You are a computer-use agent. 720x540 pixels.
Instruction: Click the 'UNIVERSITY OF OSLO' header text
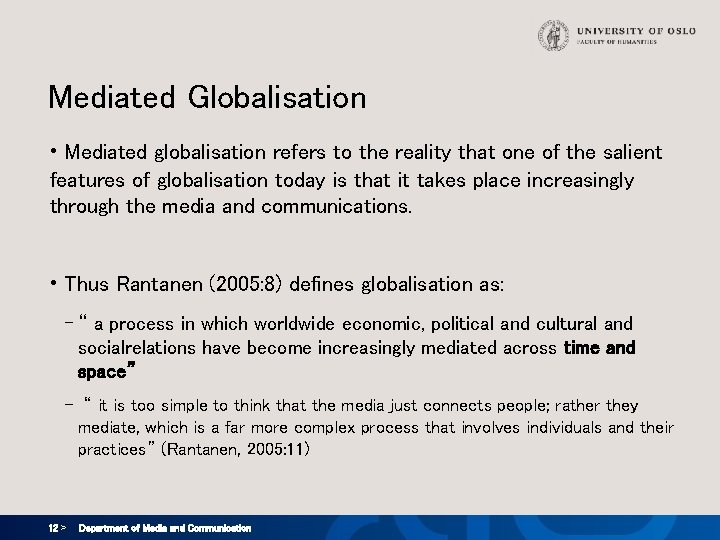[636, 31]
